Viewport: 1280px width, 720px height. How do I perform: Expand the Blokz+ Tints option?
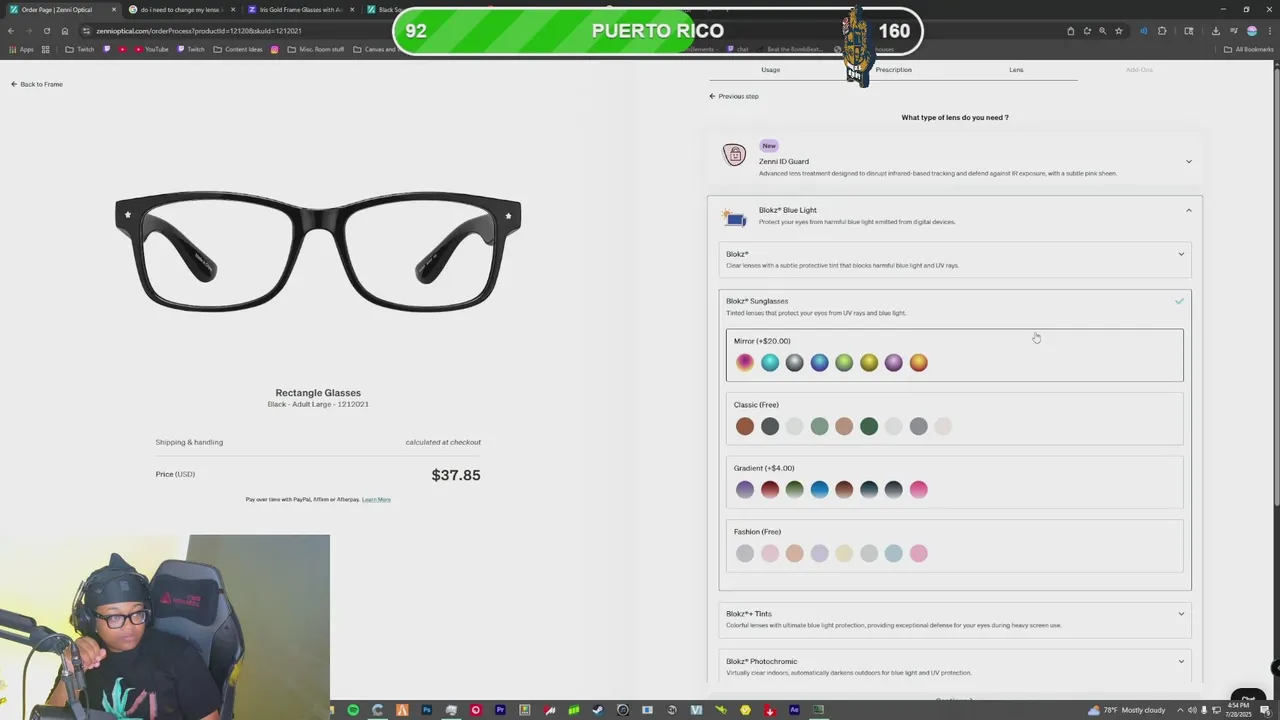click(1181, 614)
